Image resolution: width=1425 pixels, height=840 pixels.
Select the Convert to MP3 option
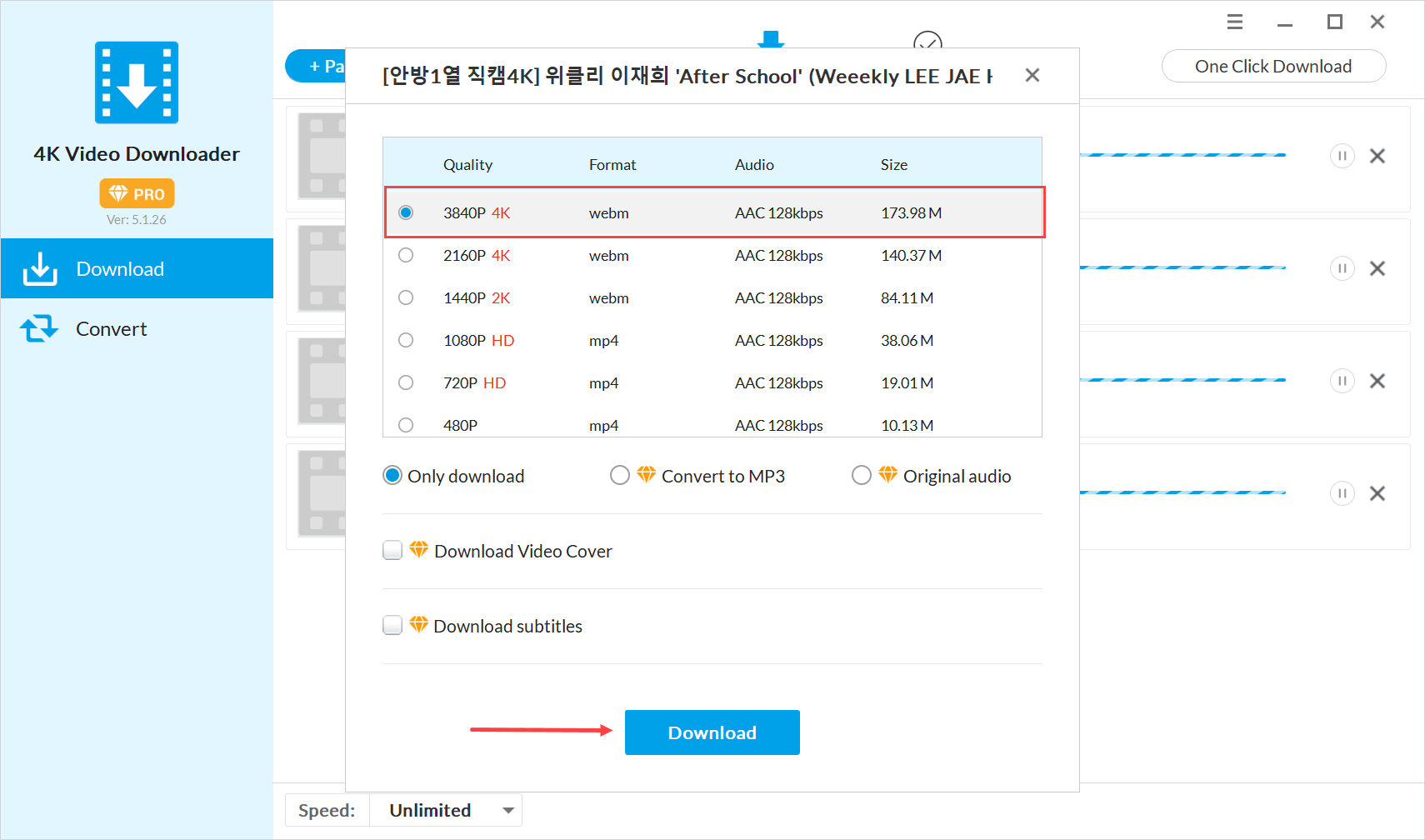(x=619, y=475)
